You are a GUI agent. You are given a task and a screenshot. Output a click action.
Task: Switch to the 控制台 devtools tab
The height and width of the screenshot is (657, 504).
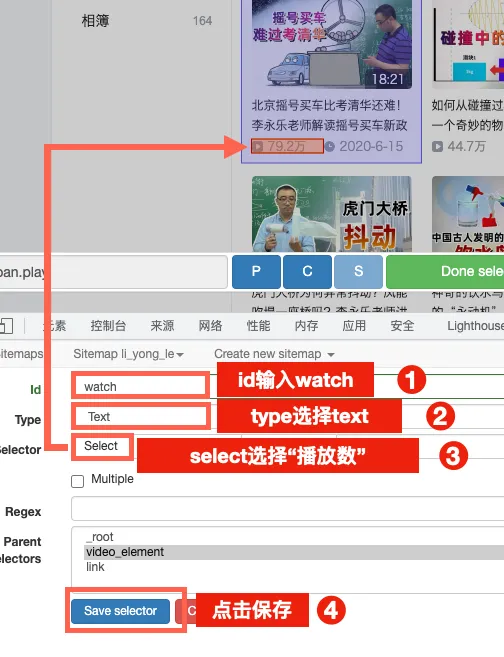click(x=108, y=326)
